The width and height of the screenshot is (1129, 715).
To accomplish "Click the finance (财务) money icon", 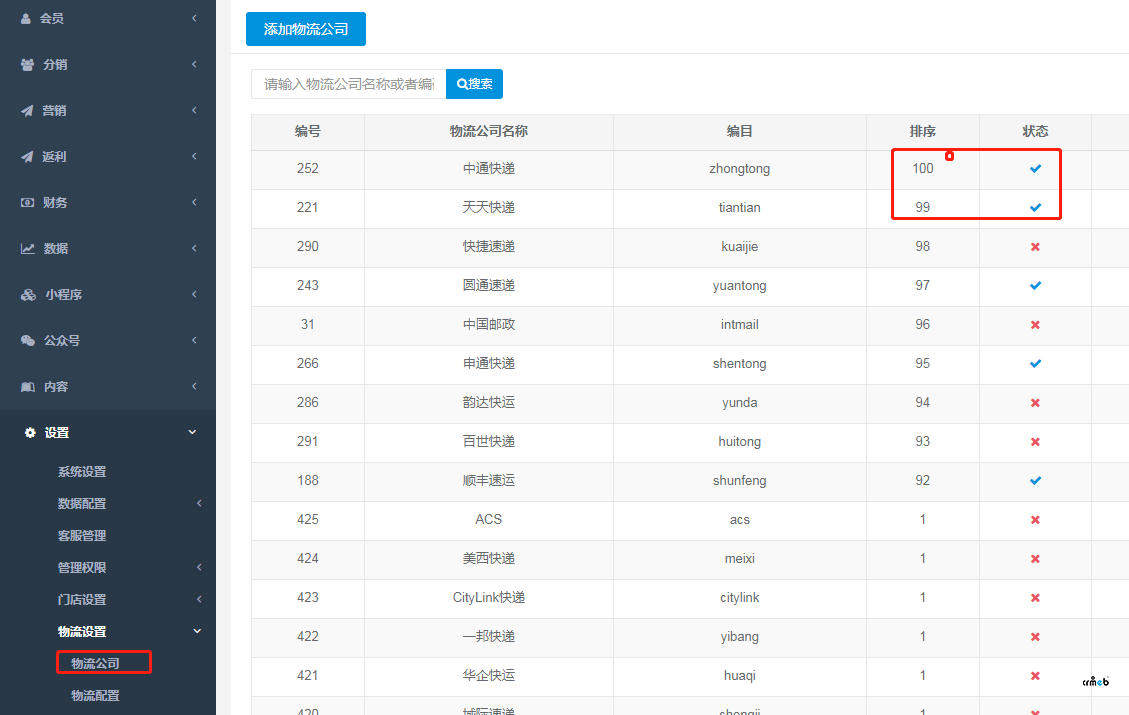I will [x=27, y=203].
